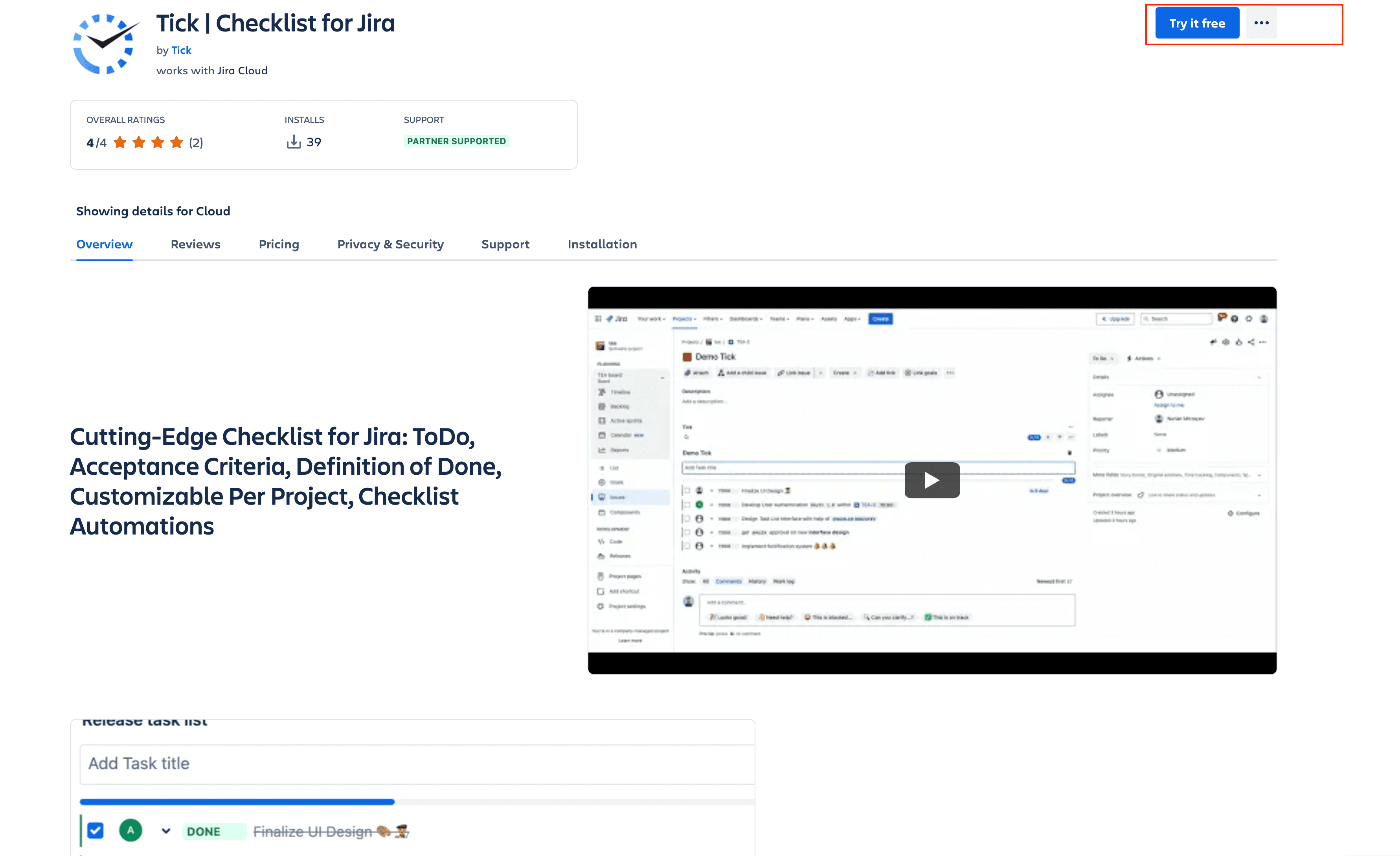Switch to the Overview tab
The width and height of the screenshot is (1400, 856).
[x=105, y=244]
